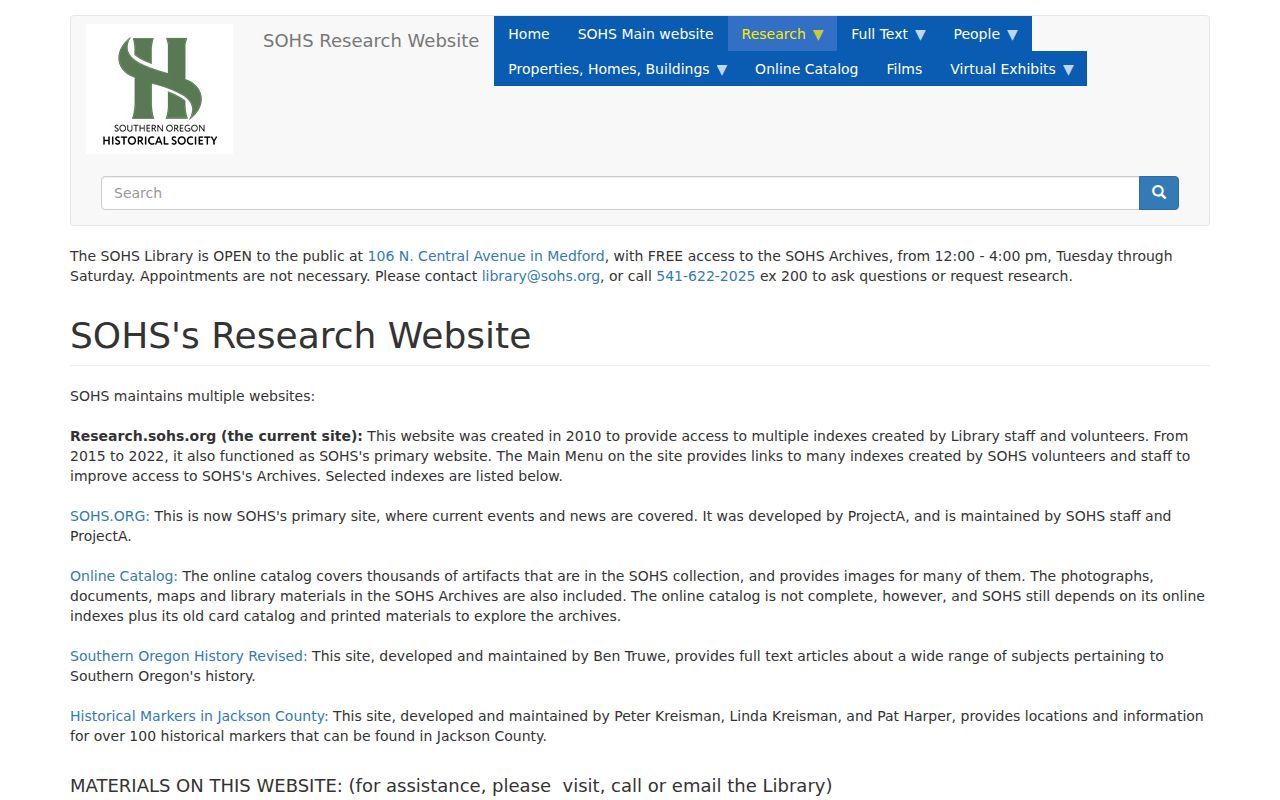Screen dimensions: 1280x800
Task: Open Historical Markers in Jackson County link
Action: click(x=199, y=716)
